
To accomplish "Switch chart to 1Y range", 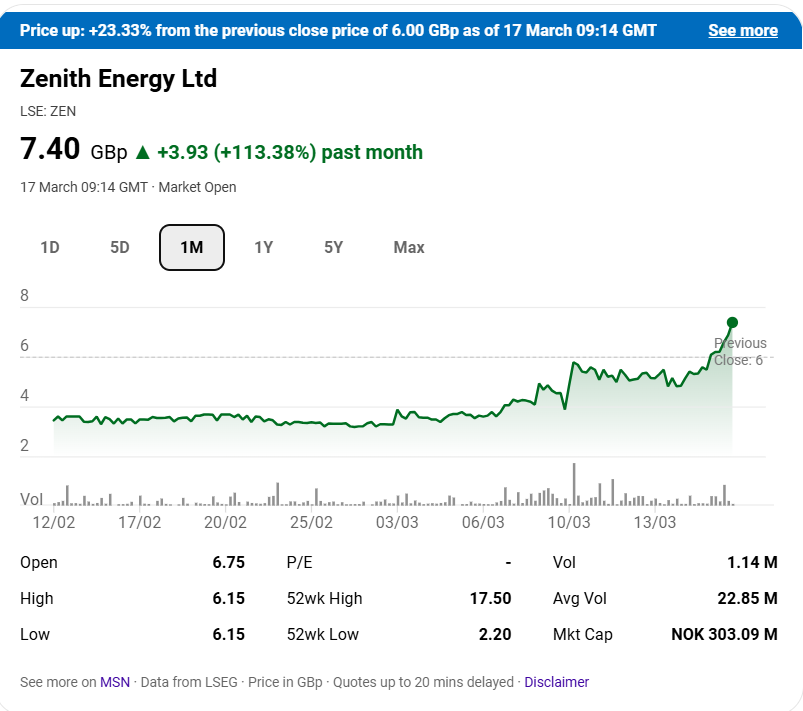I will [264, 247].
